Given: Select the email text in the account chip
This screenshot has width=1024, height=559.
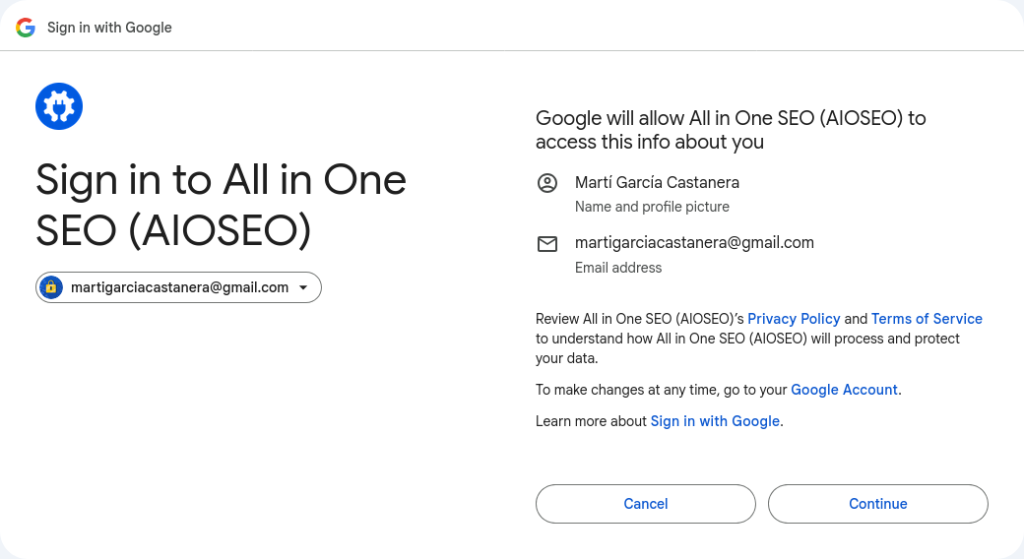Looking at the screenshot, I should tap(179, 288).
